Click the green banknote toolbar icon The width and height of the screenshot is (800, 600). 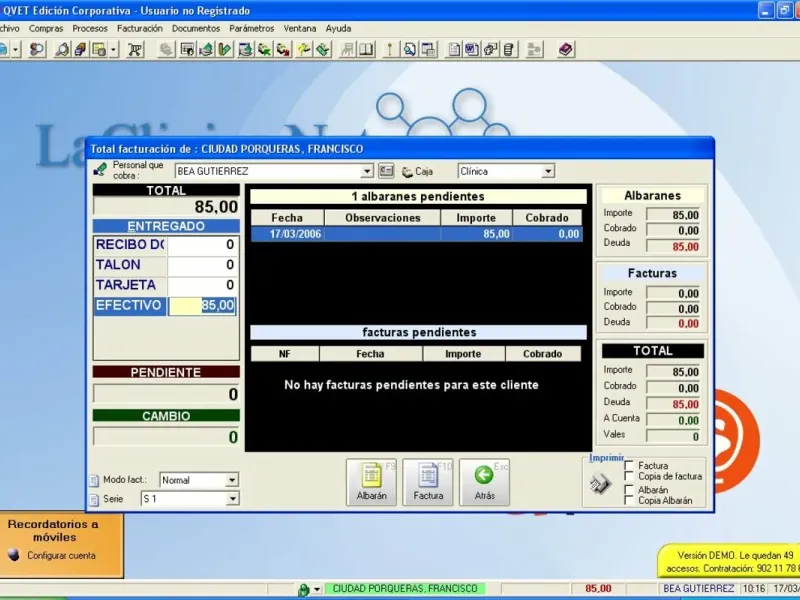pos(323,49)
